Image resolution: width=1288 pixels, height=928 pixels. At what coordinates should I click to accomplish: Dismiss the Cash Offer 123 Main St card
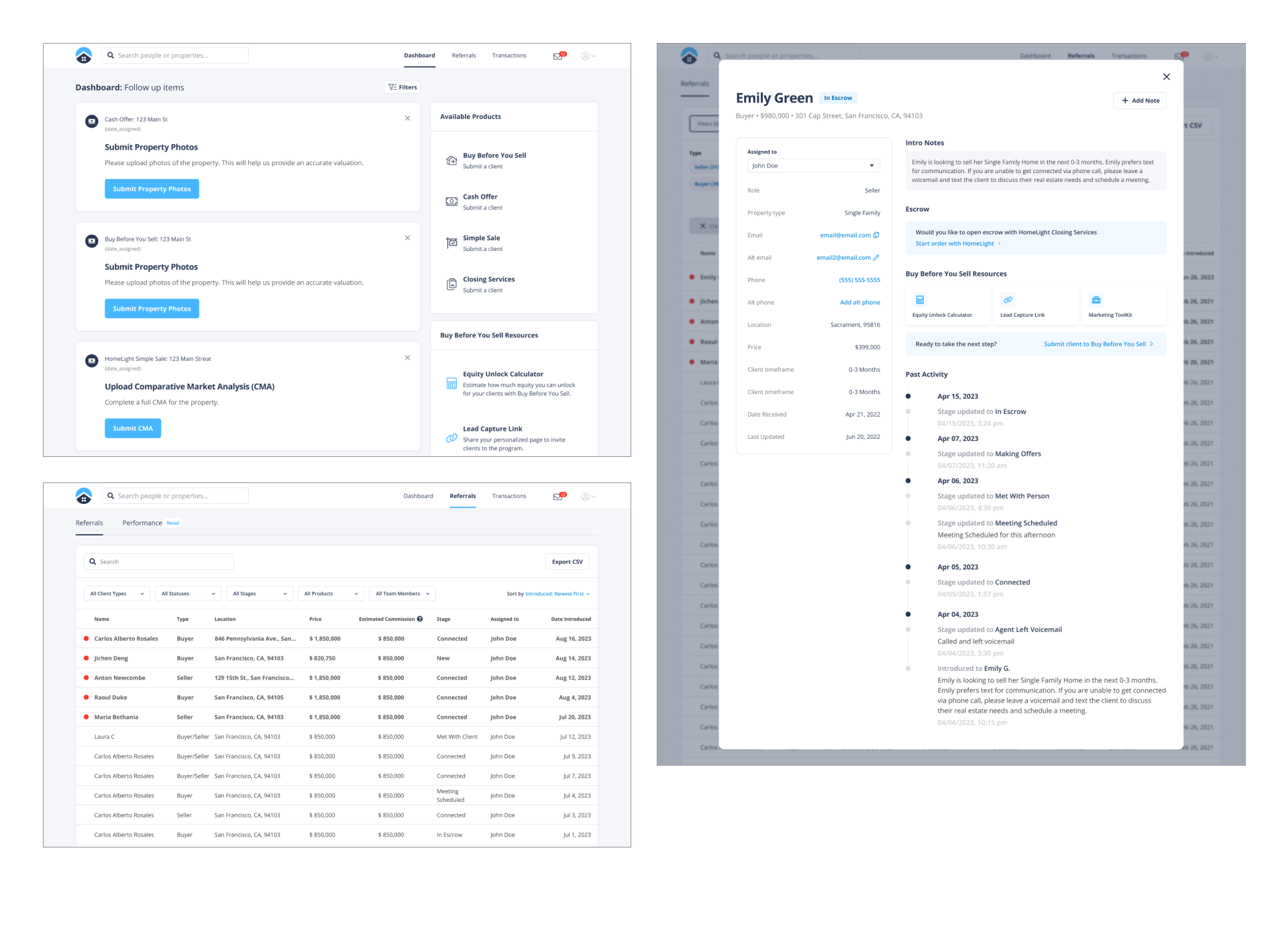407,118
